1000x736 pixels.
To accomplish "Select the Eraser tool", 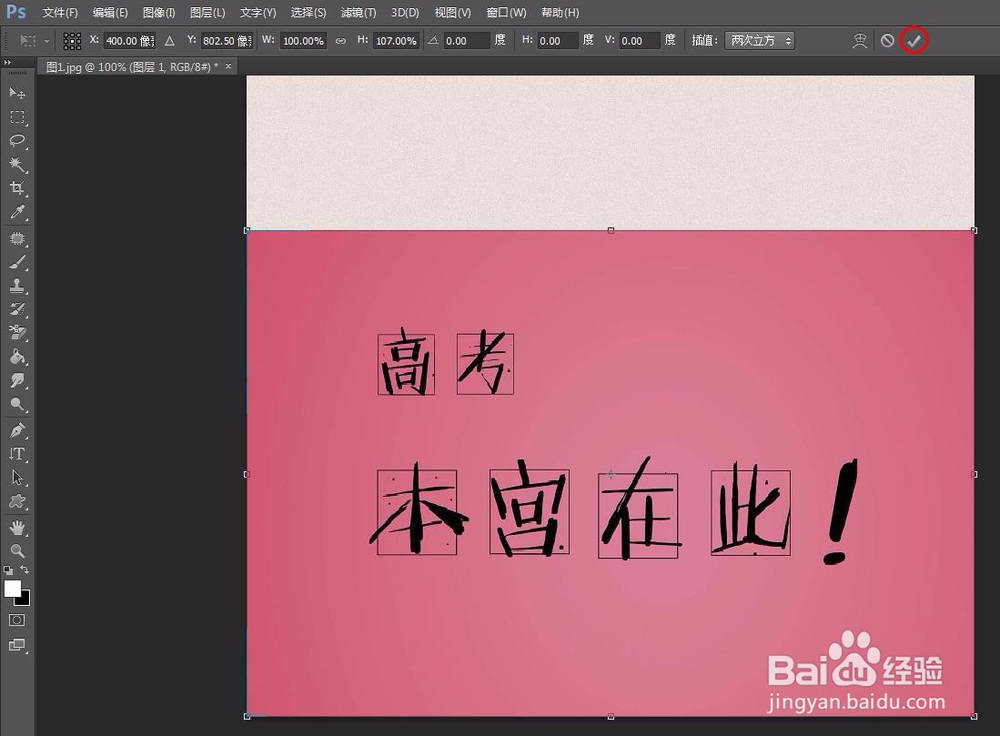I will click(x=17, y=333).
